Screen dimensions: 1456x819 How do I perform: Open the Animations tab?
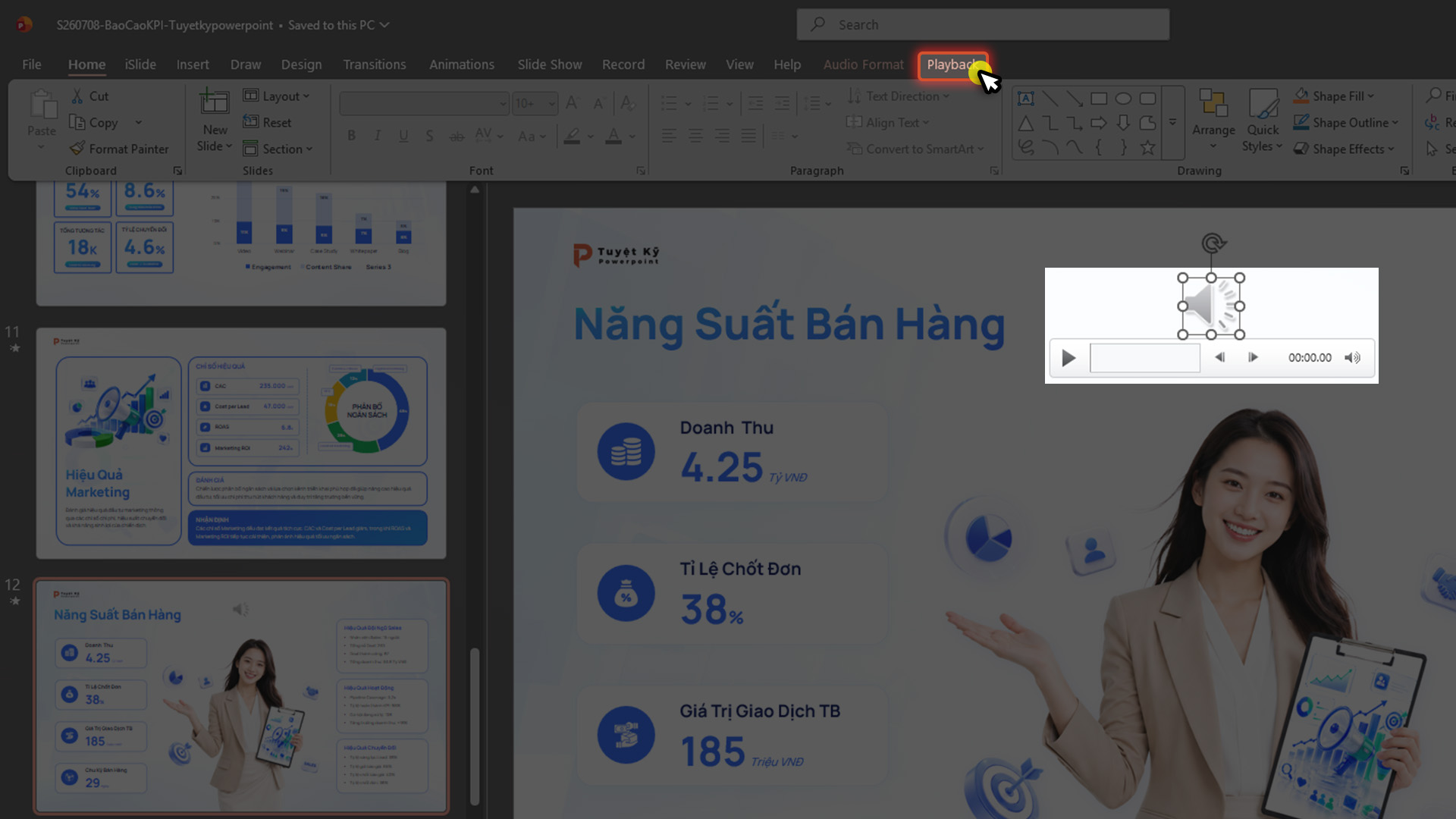pos(461,65)
